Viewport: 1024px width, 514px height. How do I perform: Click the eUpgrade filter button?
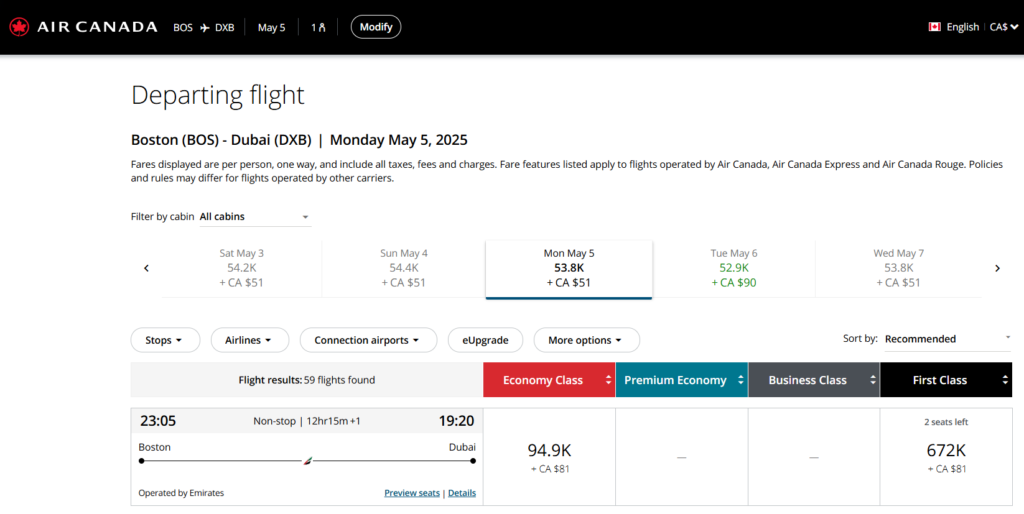[x=485, y=340]
